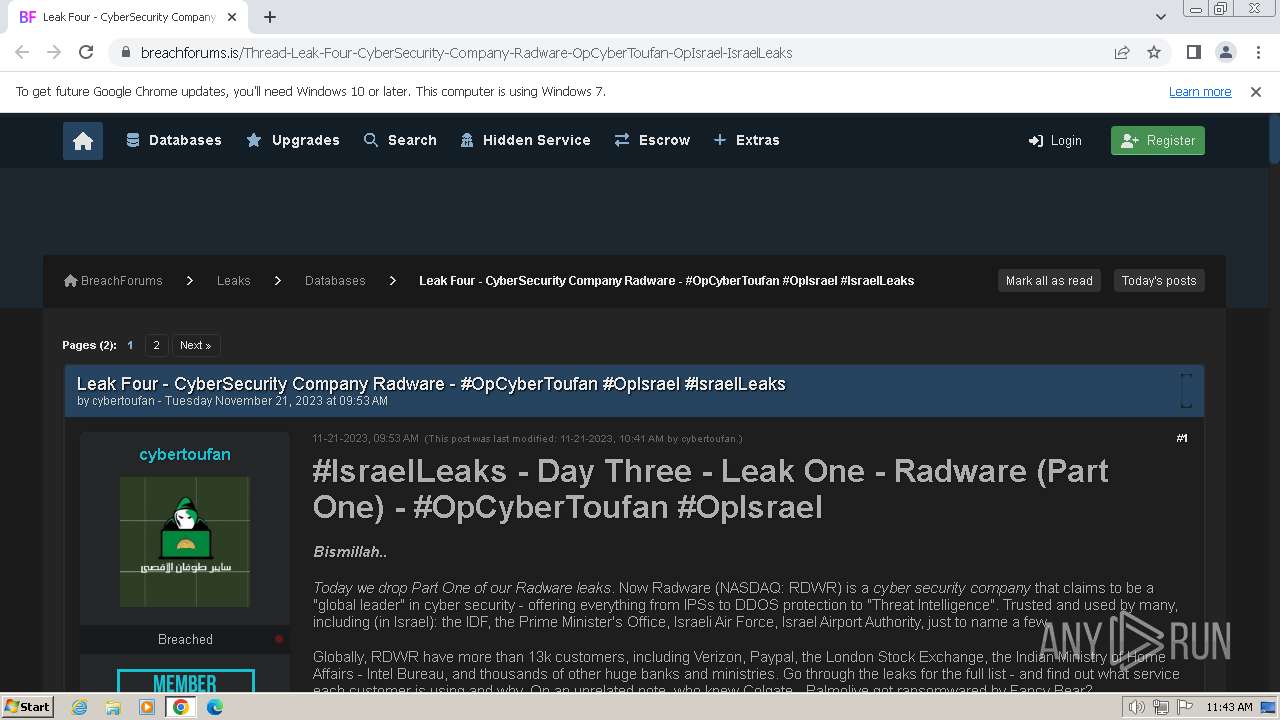Screen dimensions: 1280x720
Task: Click the Learn more link
Action: (1200, 92)
